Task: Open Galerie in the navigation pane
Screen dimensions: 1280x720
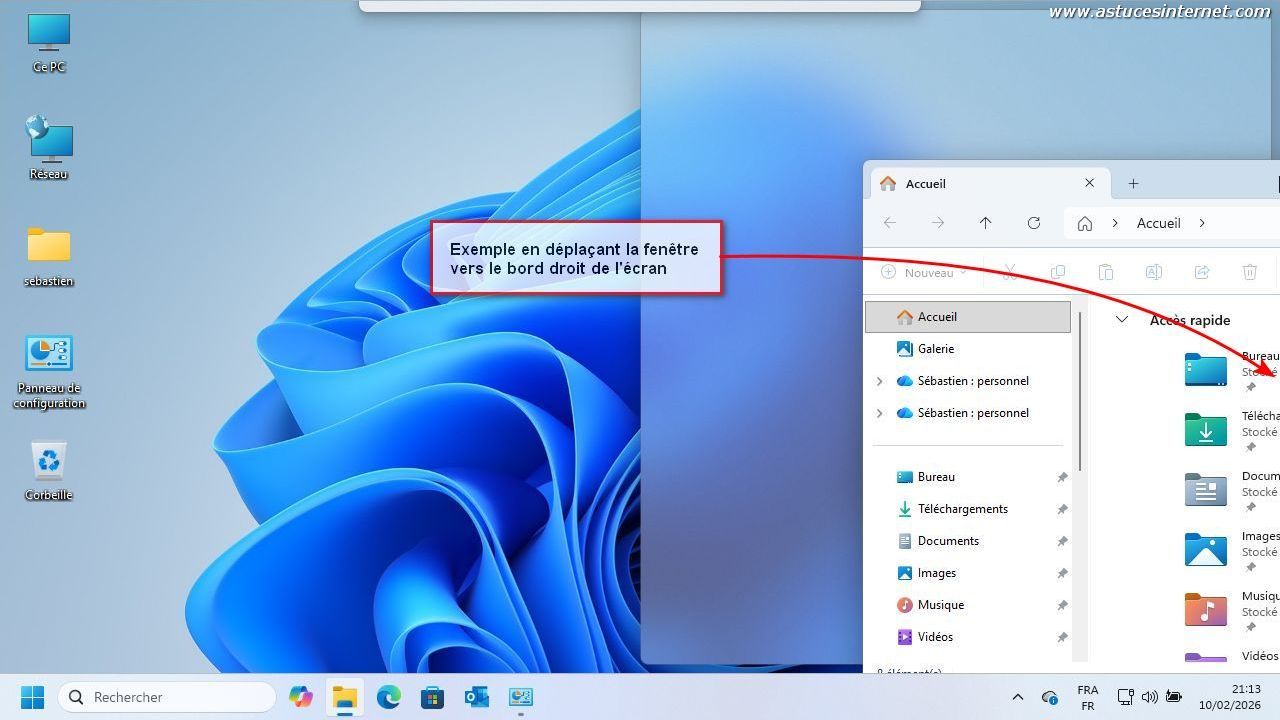Action: click(935, 349)
